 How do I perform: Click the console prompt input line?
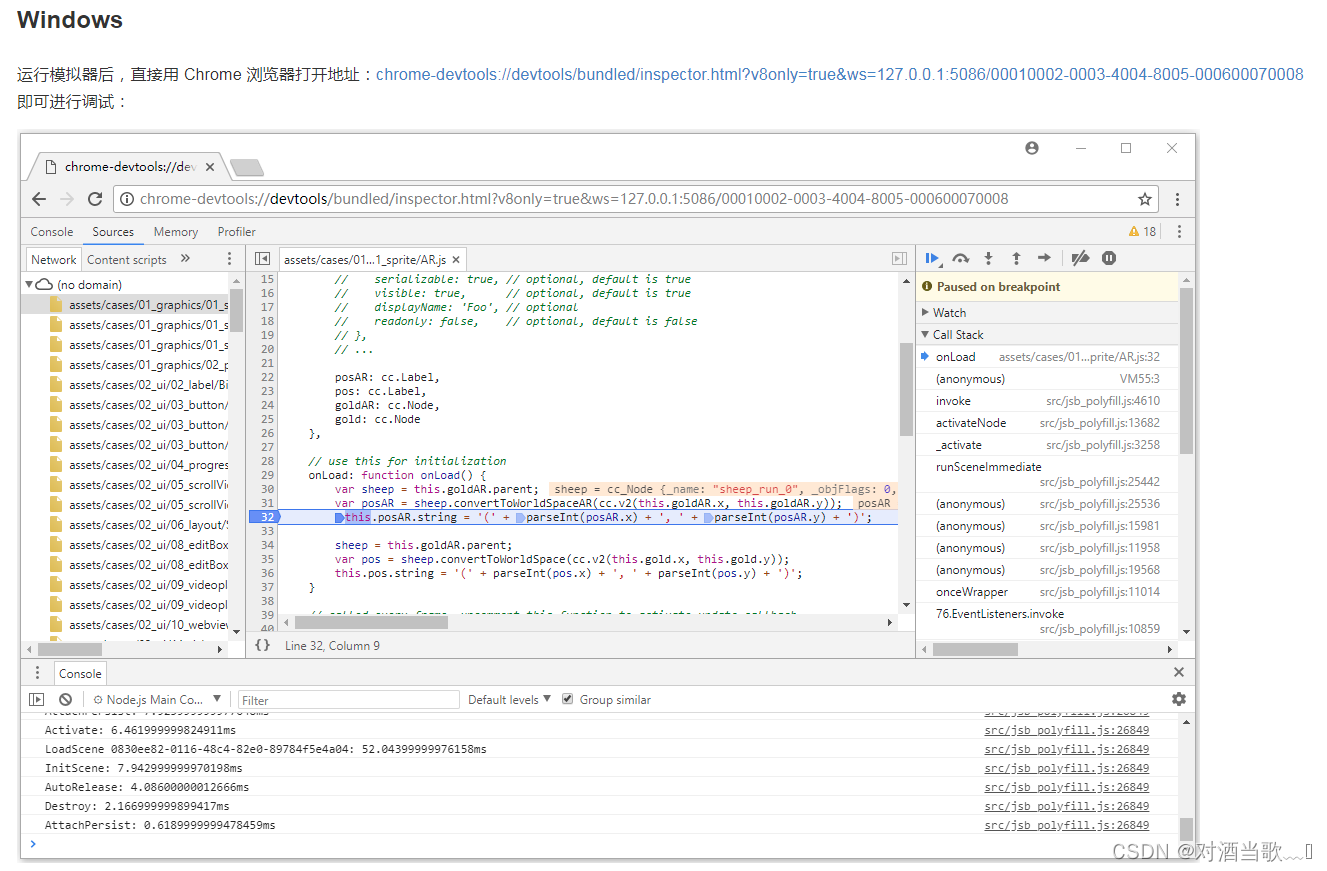600,844
